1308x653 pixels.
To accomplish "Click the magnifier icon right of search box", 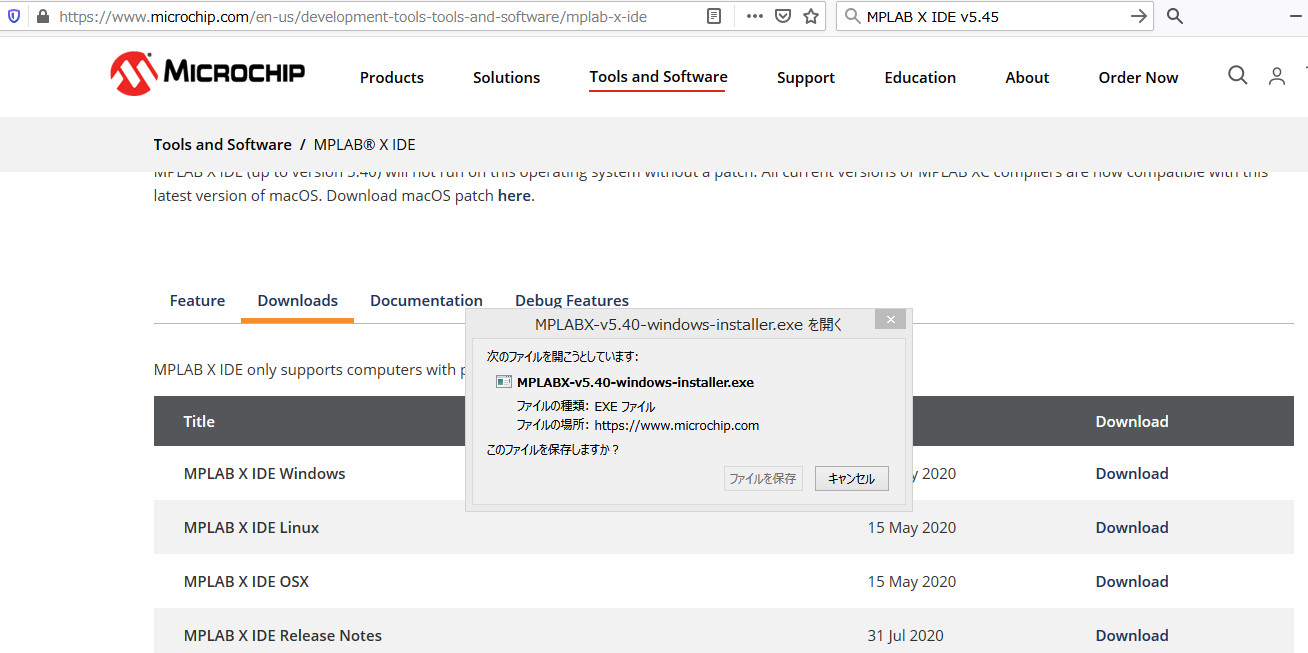I will [1175, 16].
